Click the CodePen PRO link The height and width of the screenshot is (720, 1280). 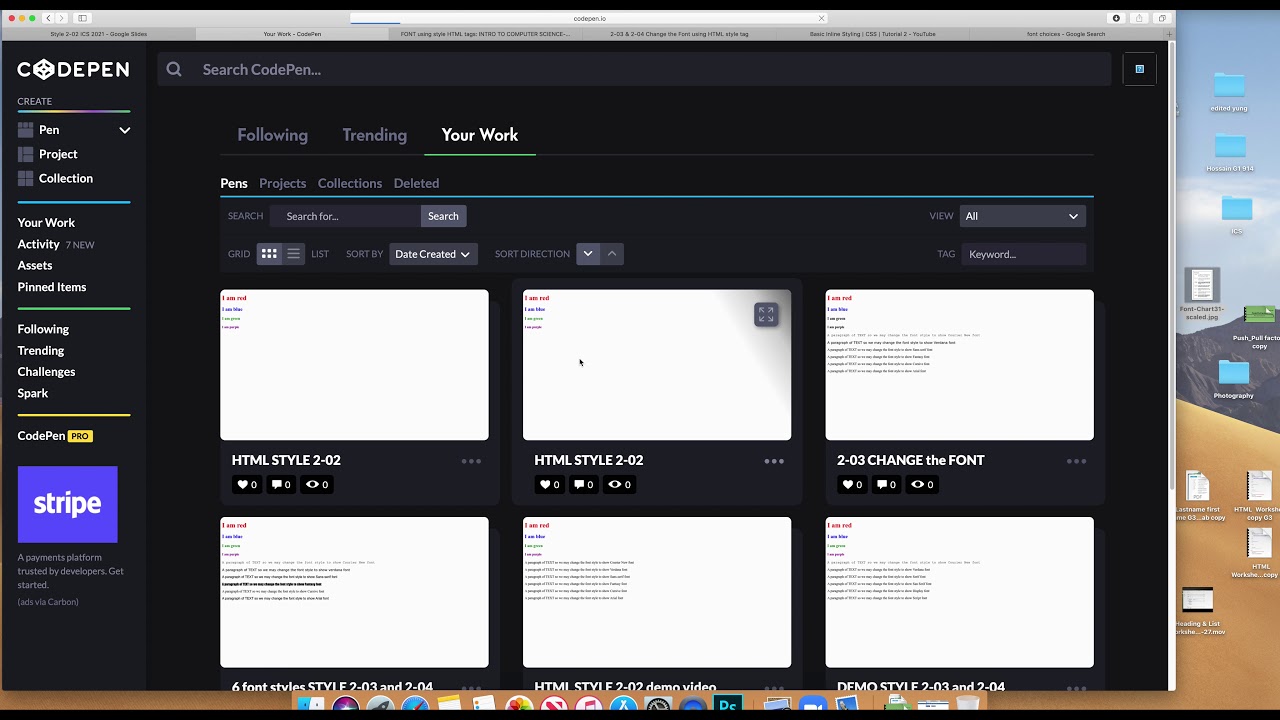click(55, 436)
